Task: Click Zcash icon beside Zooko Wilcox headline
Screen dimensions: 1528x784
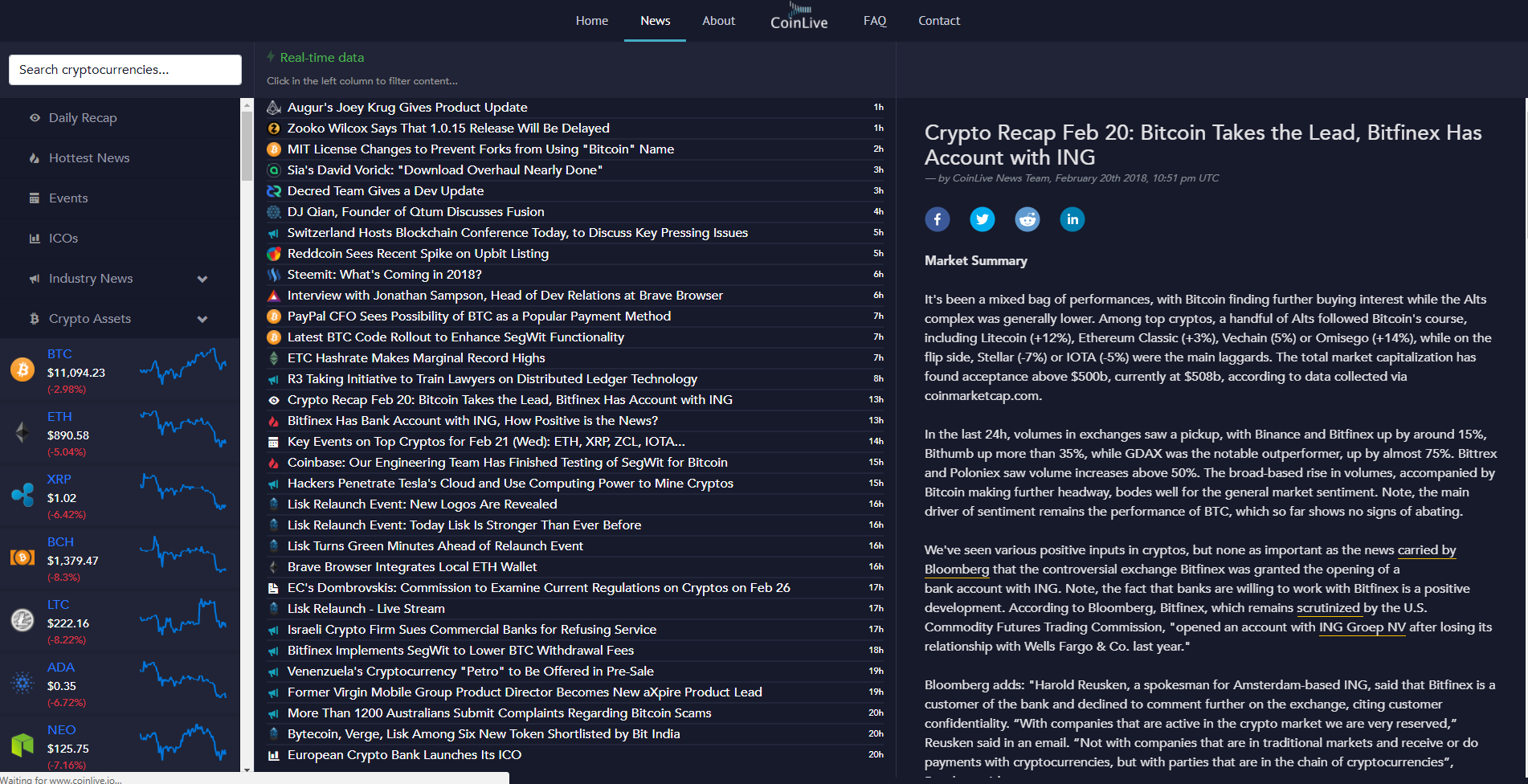Action: click(x=274, y=129)
